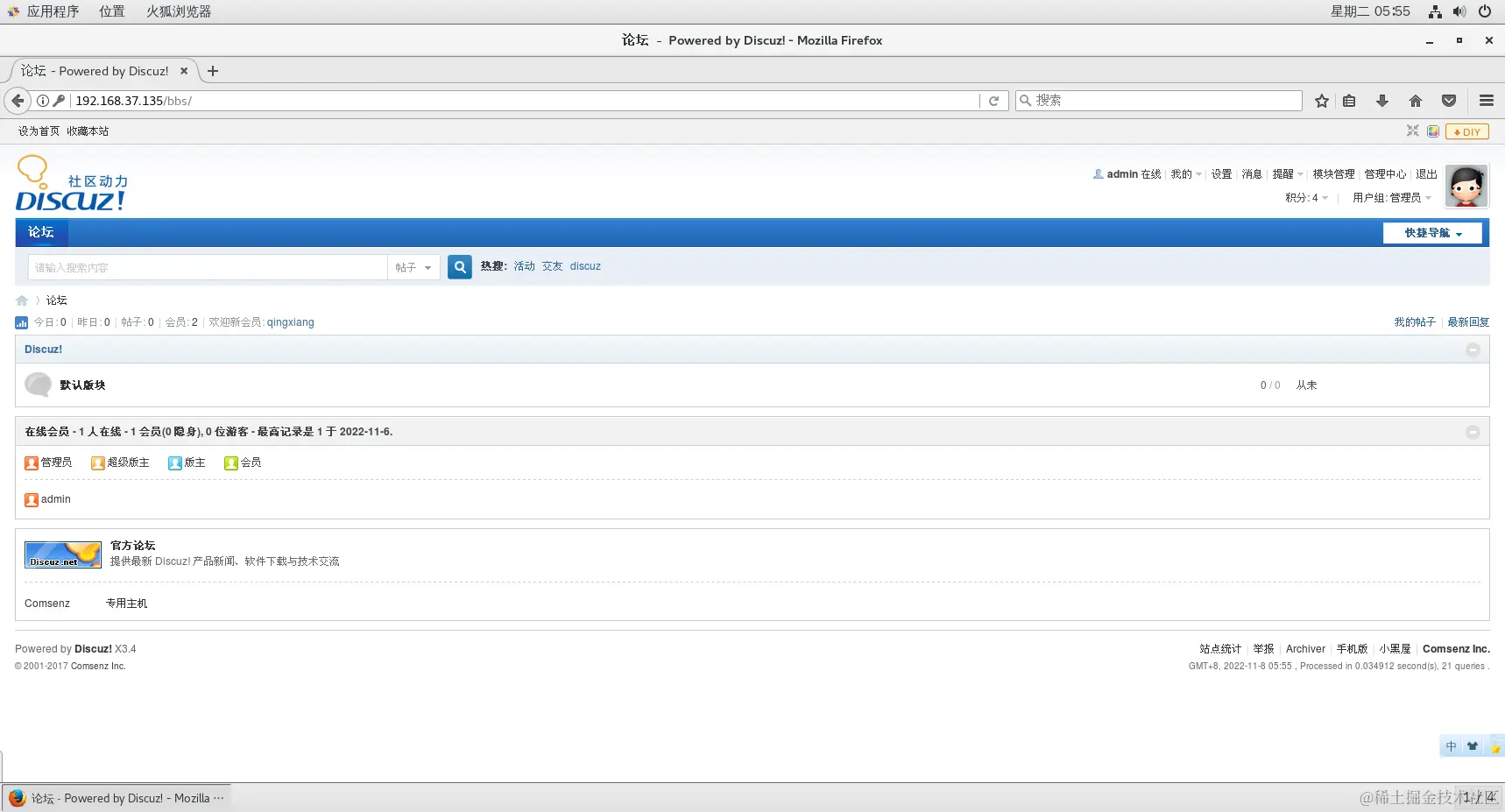Open the system power menu icon
Screen dimensions: 1505x812
[x=1485, y=11]
